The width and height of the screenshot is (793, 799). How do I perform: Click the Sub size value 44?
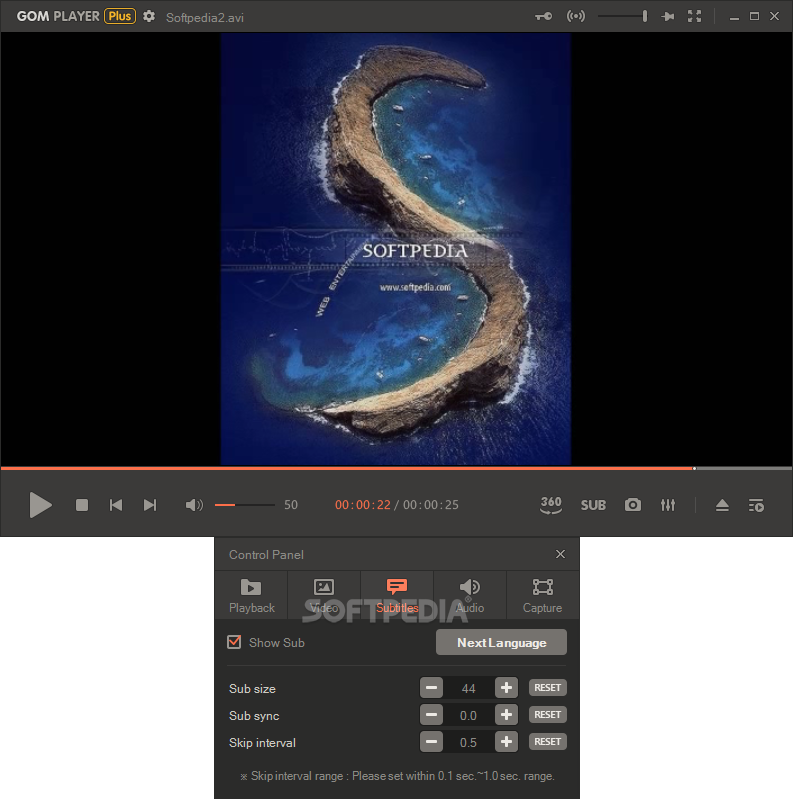[468, 688]
